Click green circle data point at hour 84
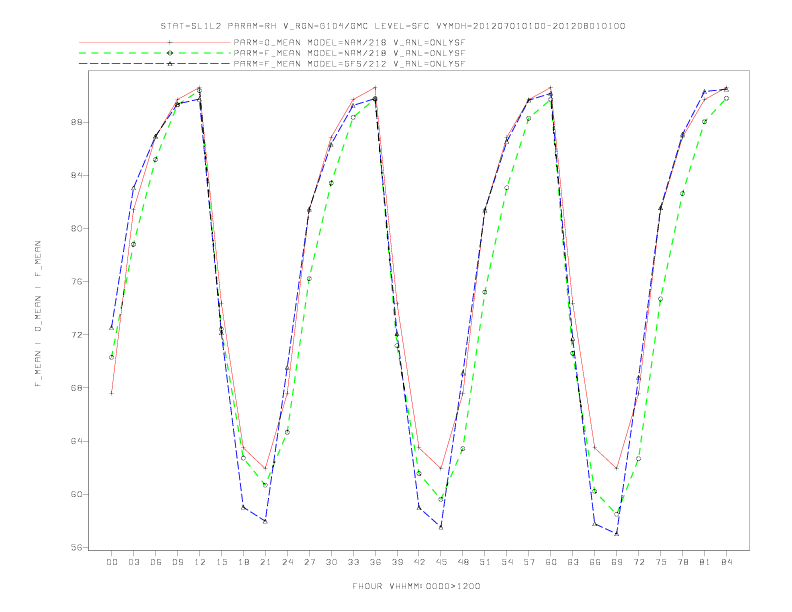This screenshot has height=612, width=792. click(x=727, y=98)
